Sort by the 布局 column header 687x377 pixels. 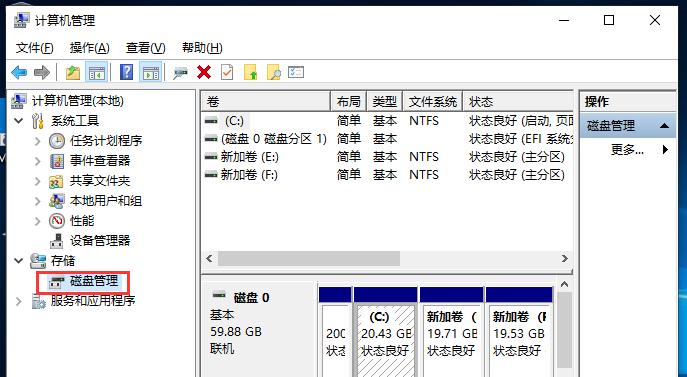click(349, 102)
